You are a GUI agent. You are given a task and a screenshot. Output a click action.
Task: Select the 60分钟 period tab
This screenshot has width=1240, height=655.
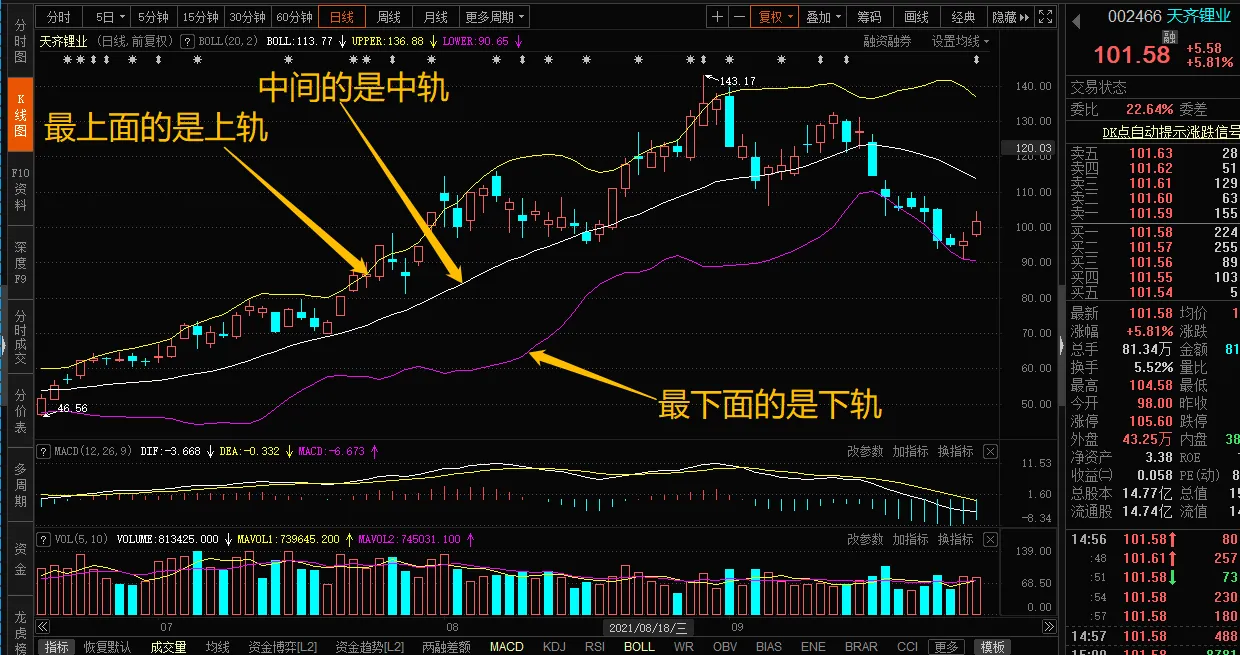[294, 17]
